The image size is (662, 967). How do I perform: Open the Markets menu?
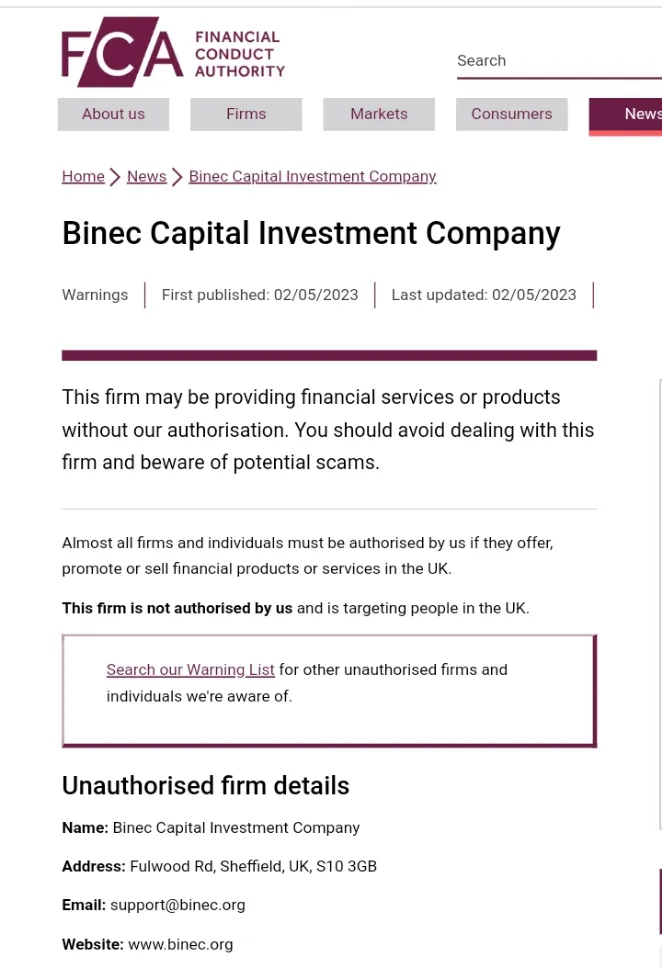click(x=379, y=114)
